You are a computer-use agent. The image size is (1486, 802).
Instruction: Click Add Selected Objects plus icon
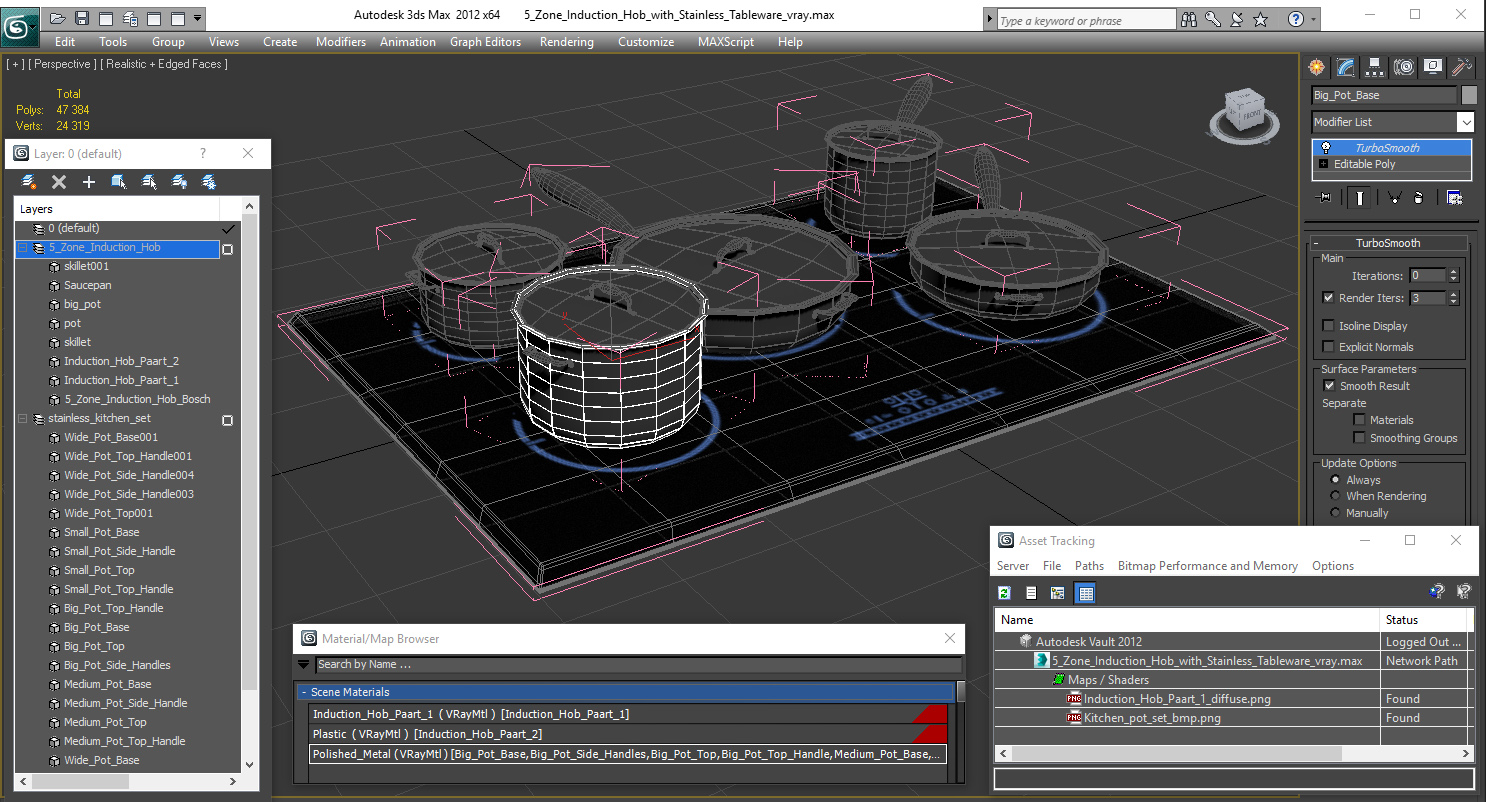(x=89, y=181)
